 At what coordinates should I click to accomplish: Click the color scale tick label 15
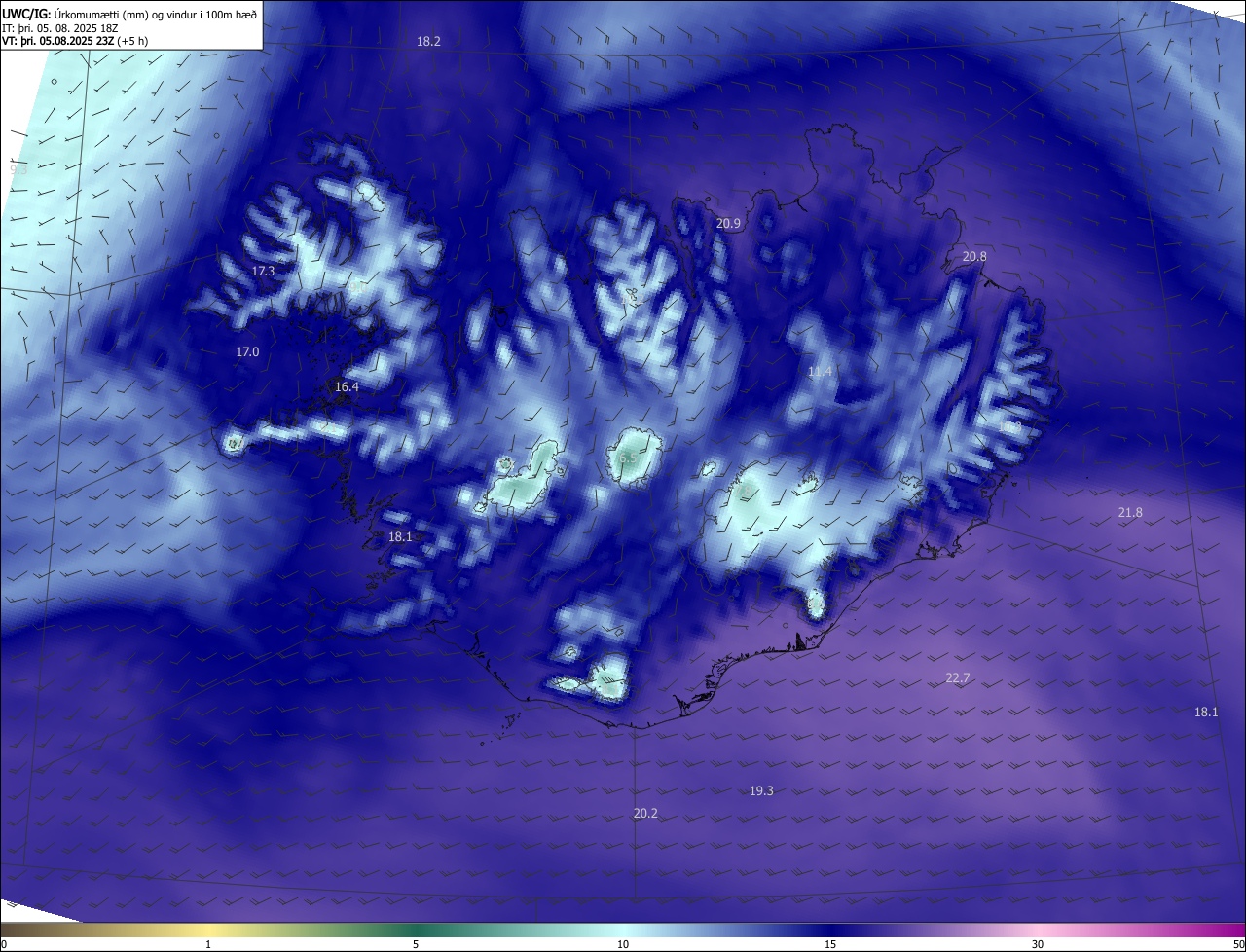tap(830, 945)
